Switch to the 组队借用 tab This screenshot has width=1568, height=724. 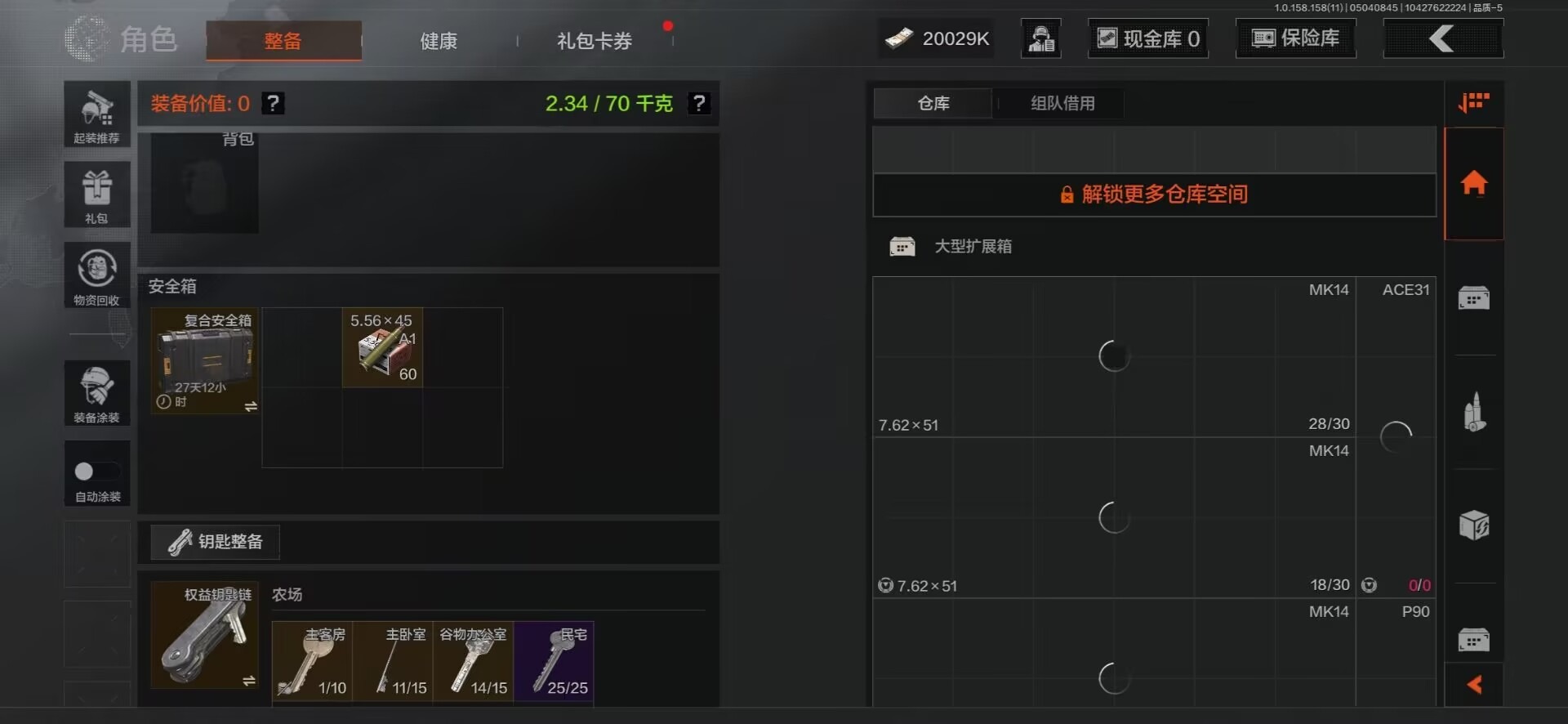(x=1062, y=103)
